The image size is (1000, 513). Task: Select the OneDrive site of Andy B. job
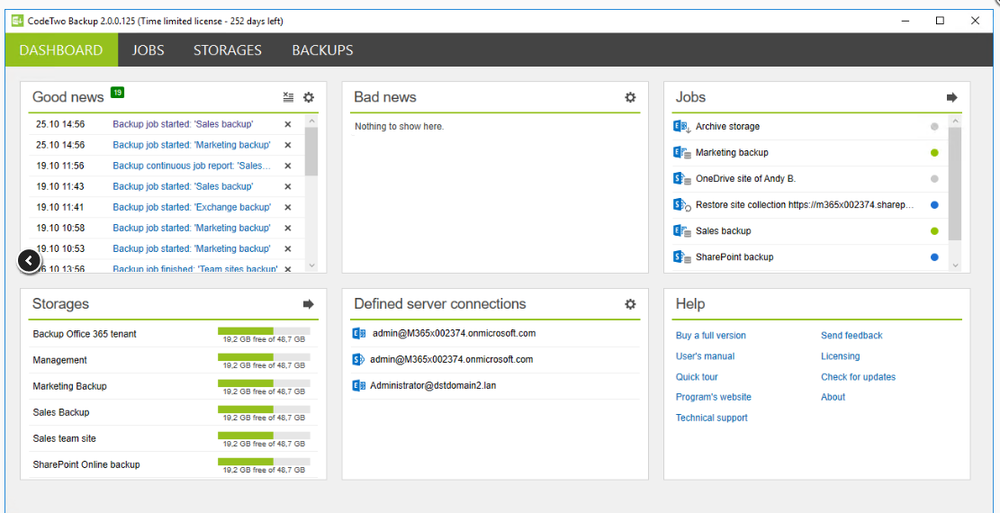pyautogui.click(x=746, y=179)
